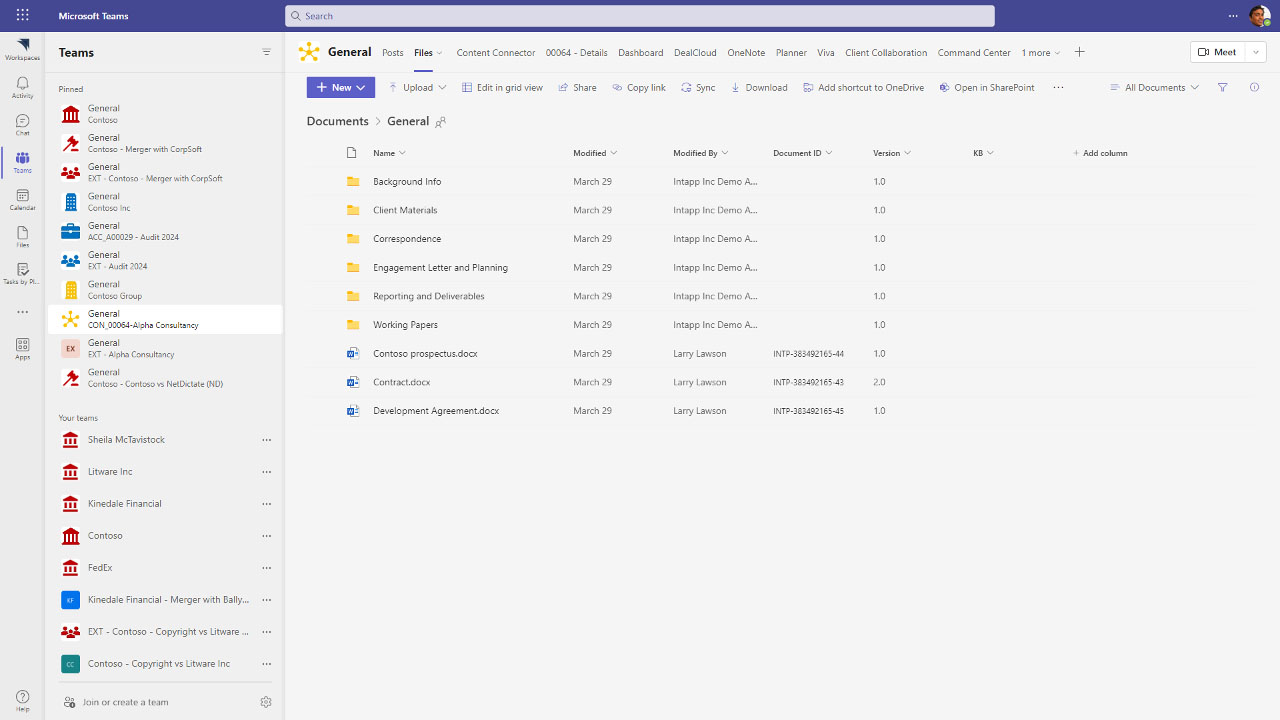Click in the Search box

click(x=640, y=16)
